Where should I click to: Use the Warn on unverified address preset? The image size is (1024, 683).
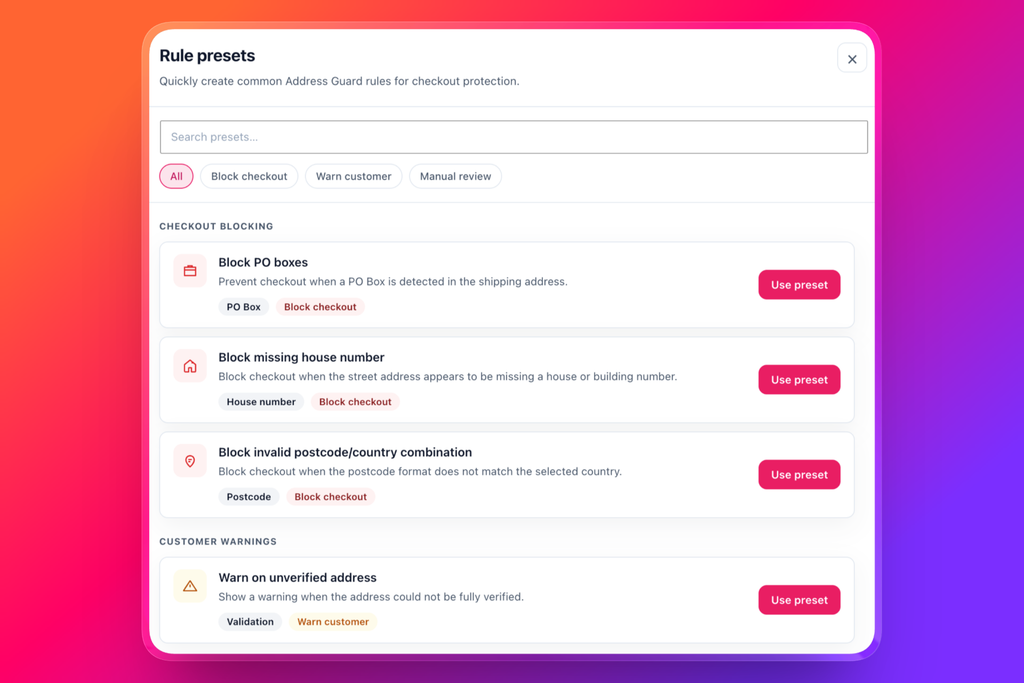(x=799, y=600)
